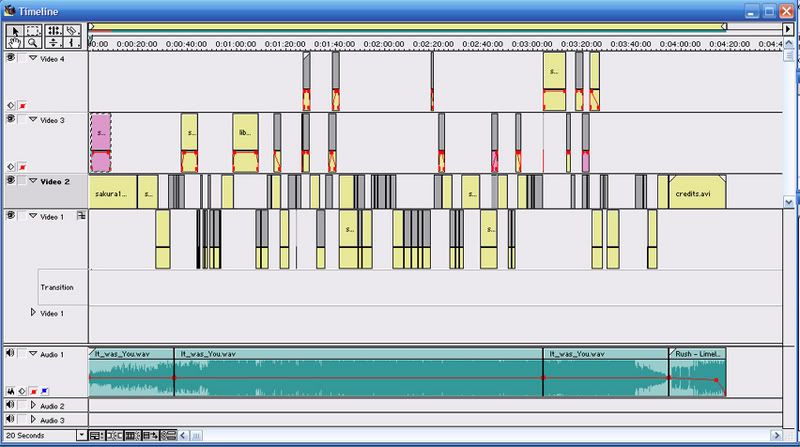Image resolution: width=800 pixels, height=447 pixels.
Task: Select the credits.avi clip
Action: point(696,191)
